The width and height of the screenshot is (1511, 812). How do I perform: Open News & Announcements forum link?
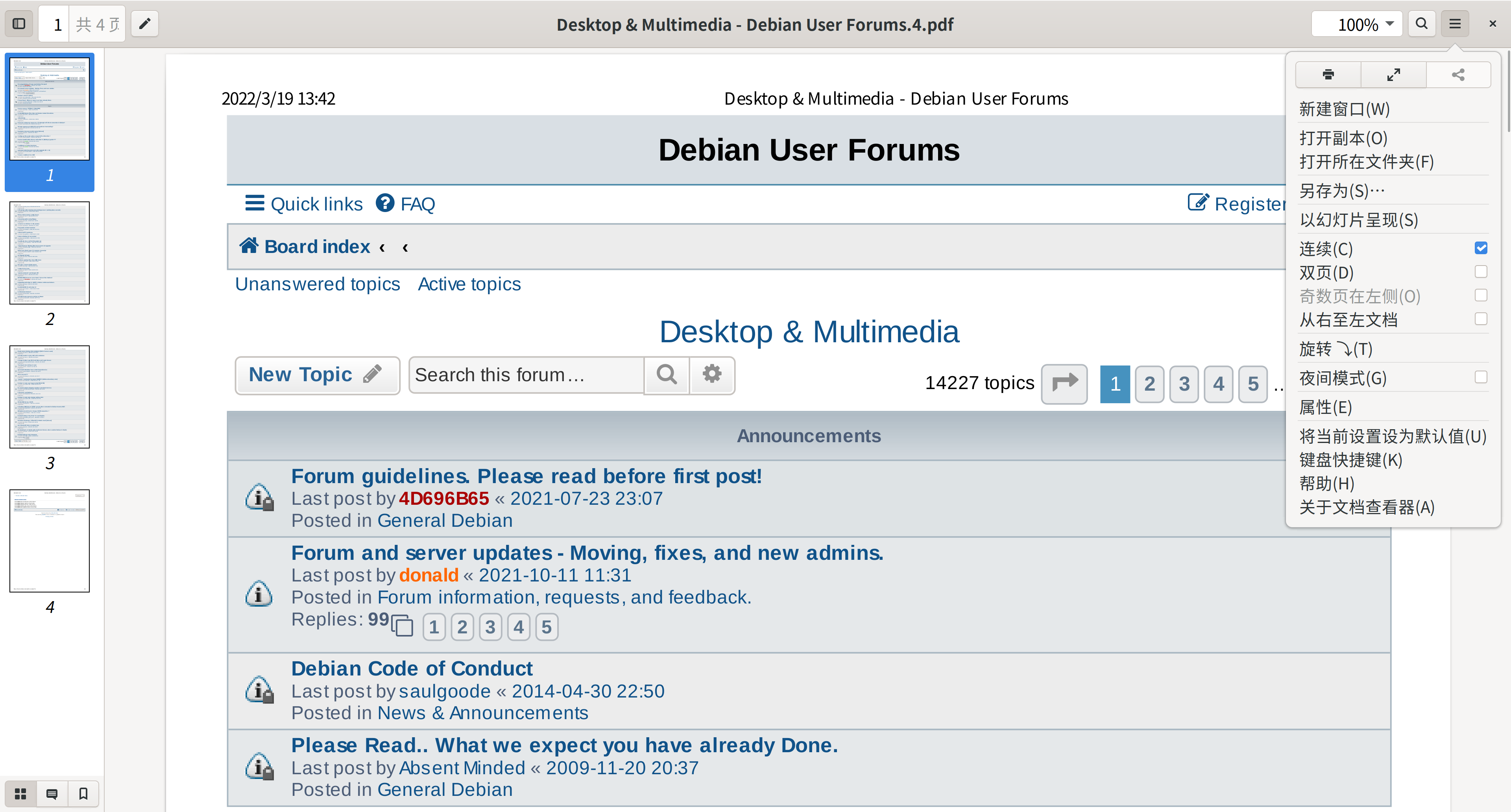pyautogui.click(x=482, y=712)
